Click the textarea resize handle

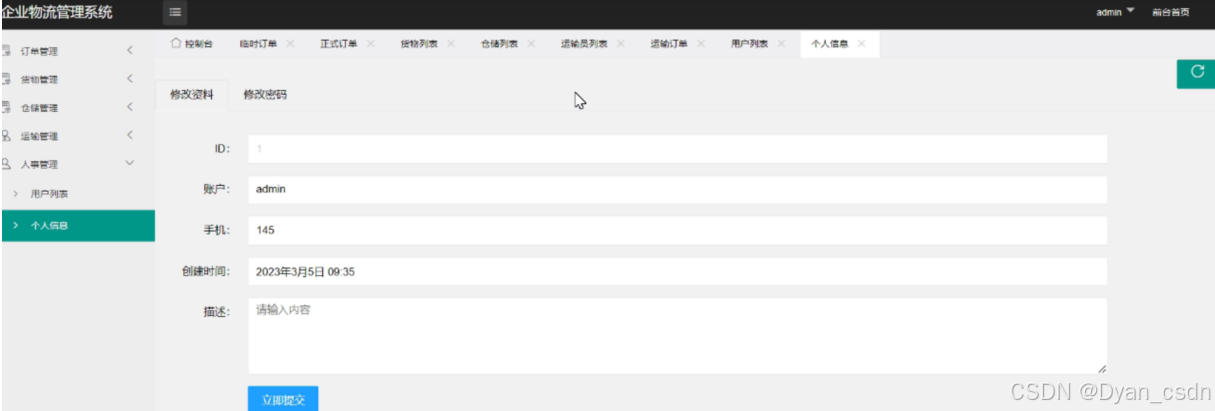click(1101, 369)
